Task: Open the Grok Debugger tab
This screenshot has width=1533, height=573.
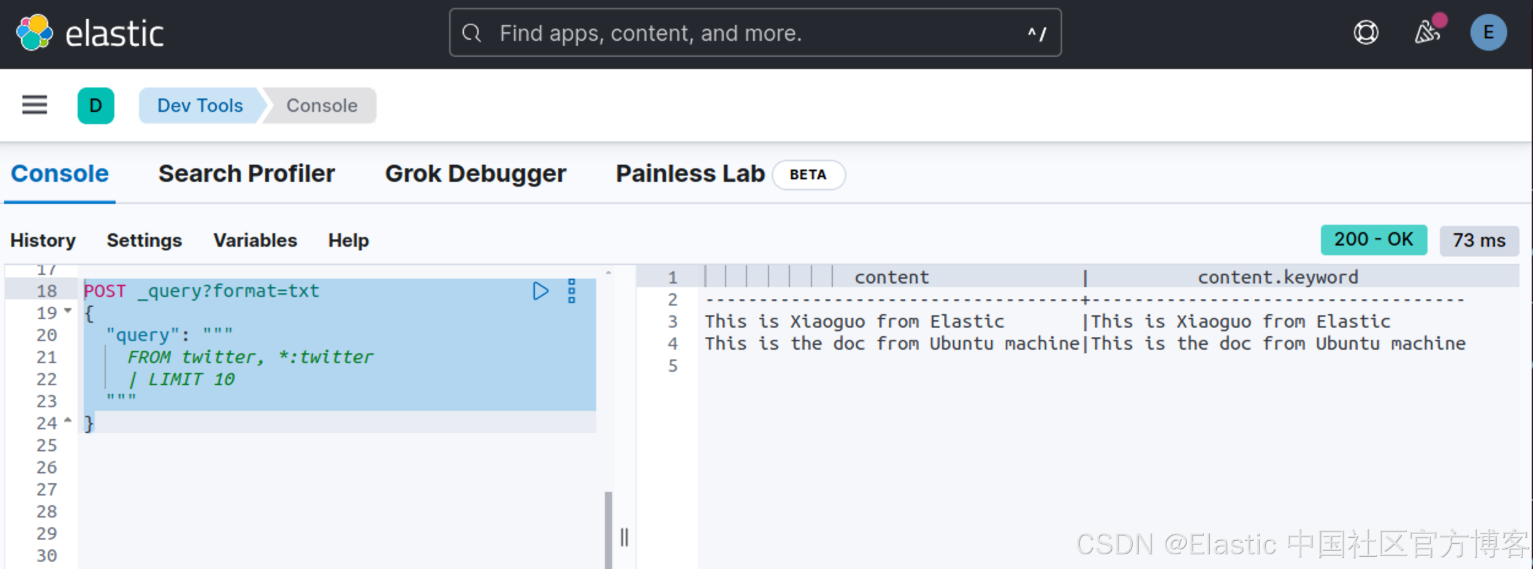Action: tap(475, 174)
